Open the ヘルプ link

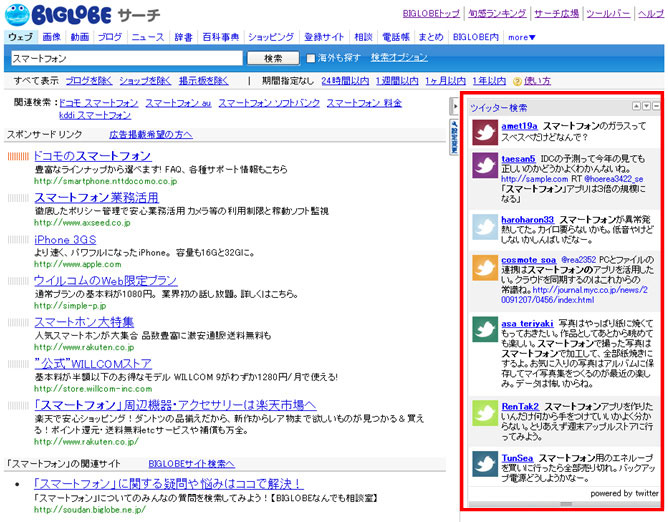(651, 14)
